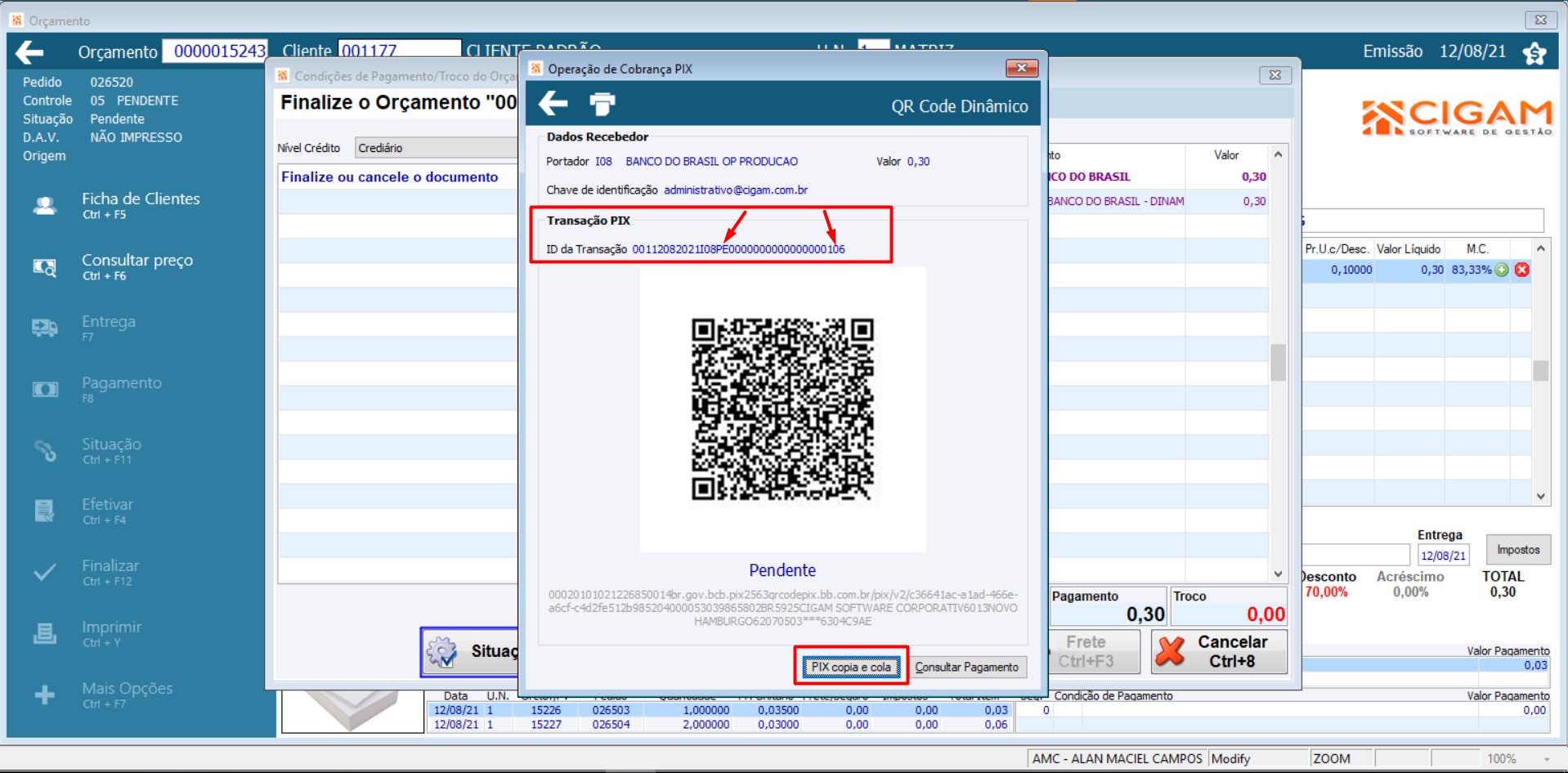Click the Entrega date field
Screen dimensions: 1568x773
1443,556
